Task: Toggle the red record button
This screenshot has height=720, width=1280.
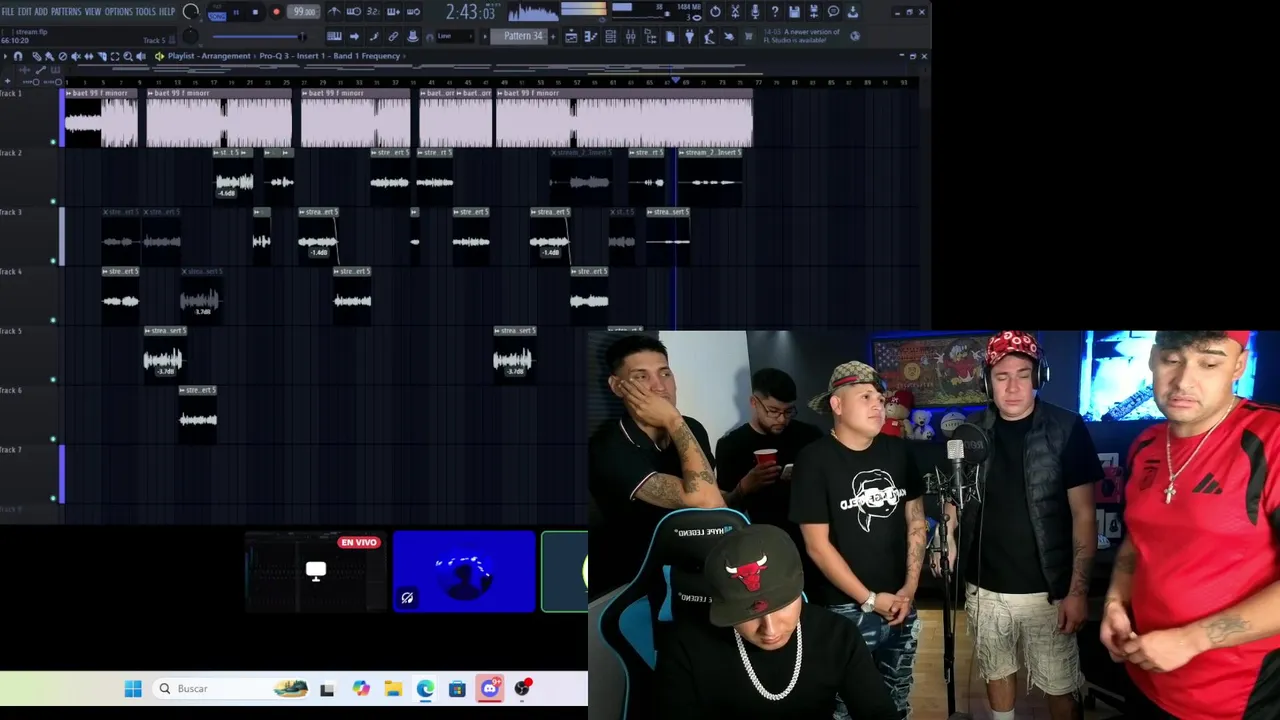Action: coord(277,12)
